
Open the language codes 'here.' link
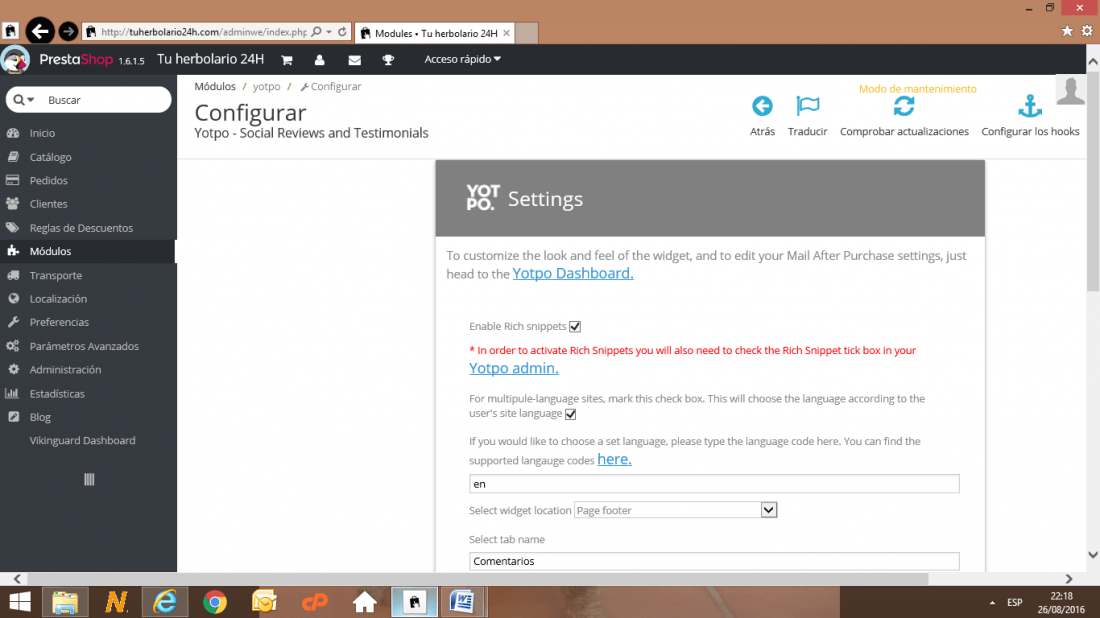pos(614,459)
